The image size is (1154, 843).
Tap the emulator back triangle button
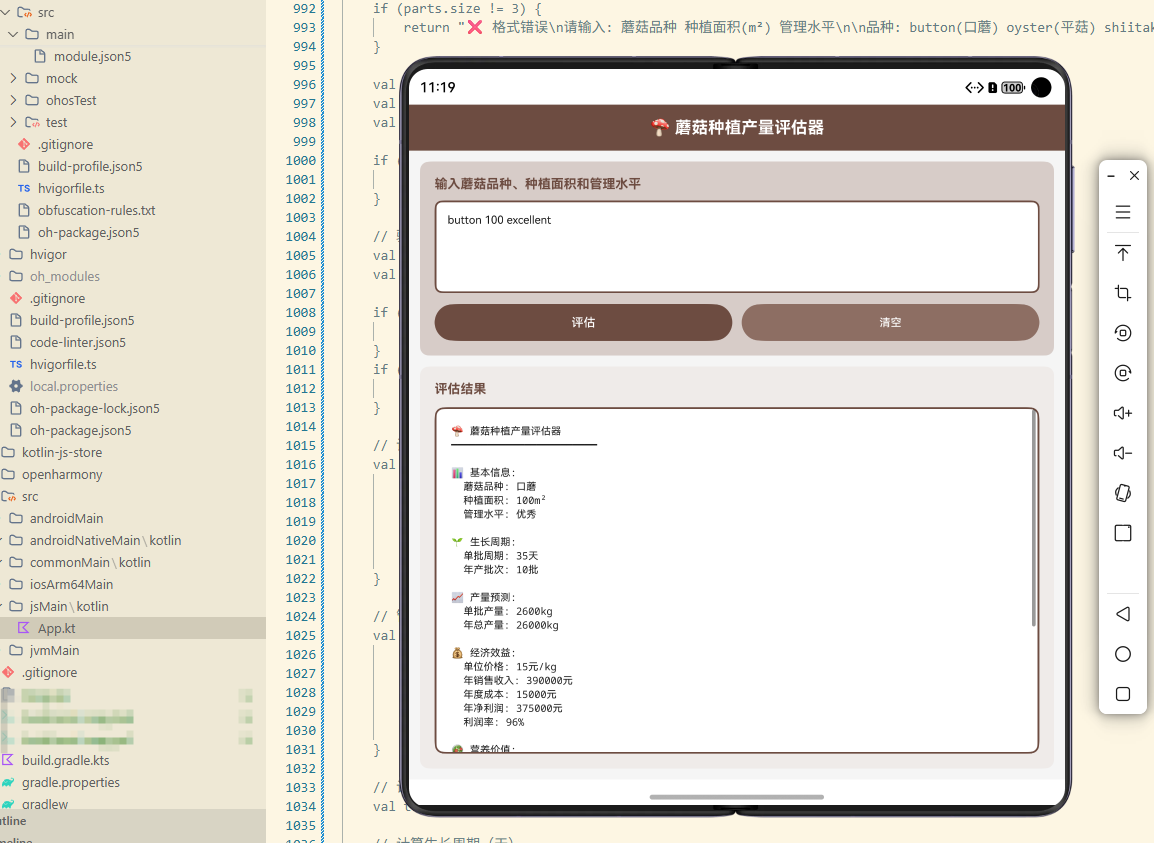[x=1122, y=614]
